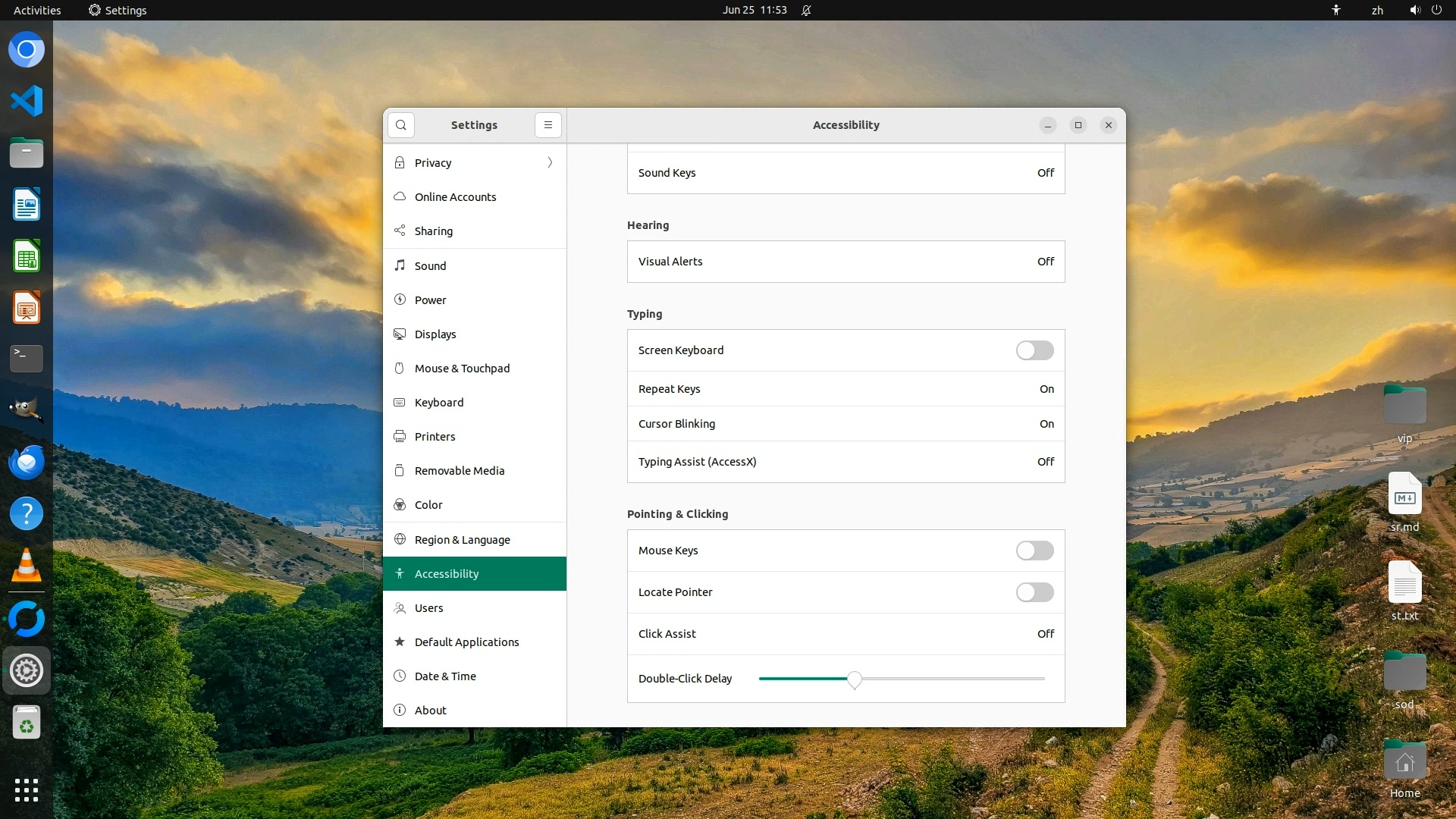The width and height of the screenshot is (1456, 819).
Task: Click the search icon in Settings header
Action: [400, 125]
